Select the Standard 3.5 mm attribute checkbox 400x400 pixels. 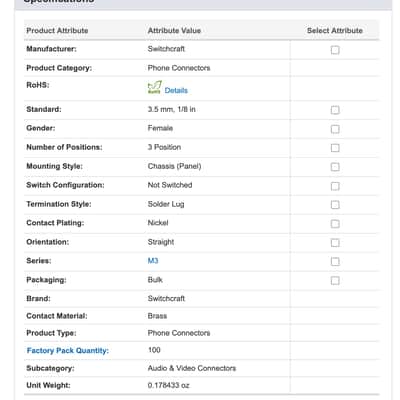335,110
